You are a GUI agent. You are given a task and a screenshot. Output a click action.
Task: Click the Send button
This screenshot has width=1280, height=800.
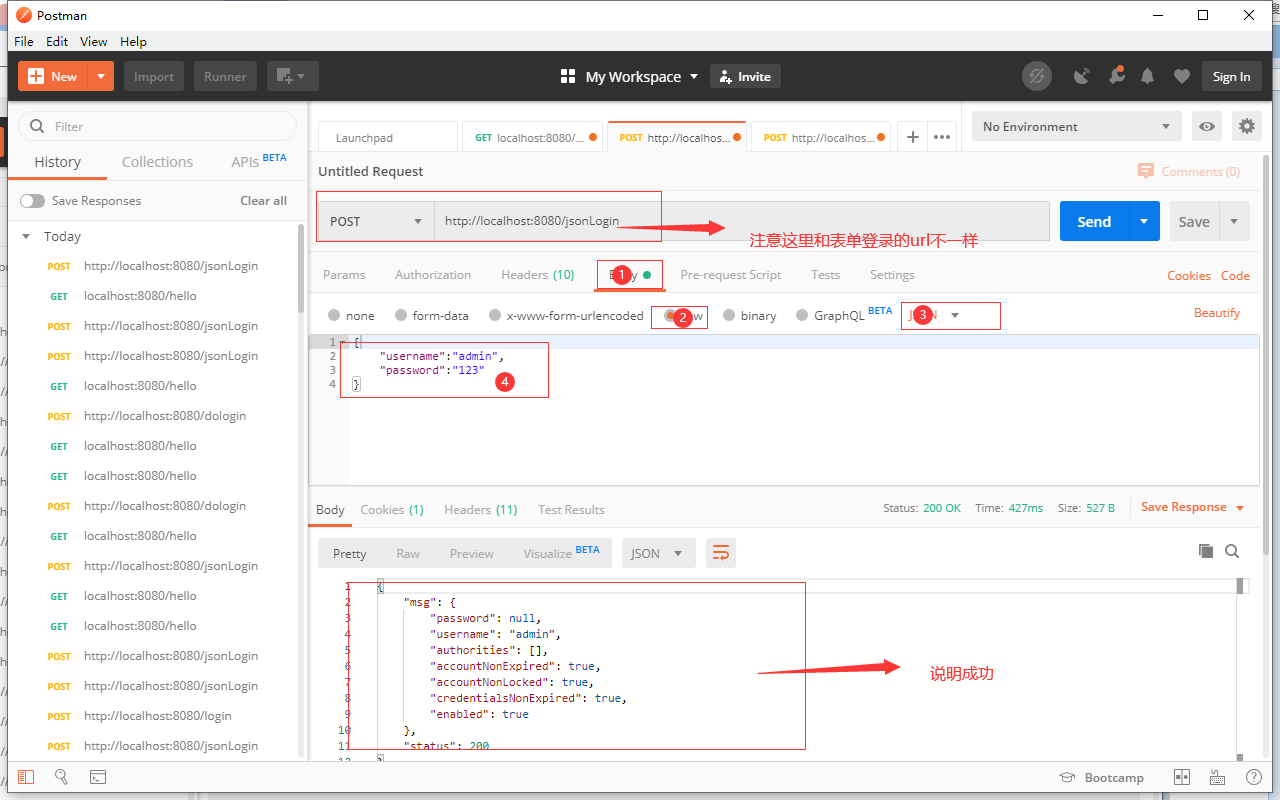coord(1093,220)
